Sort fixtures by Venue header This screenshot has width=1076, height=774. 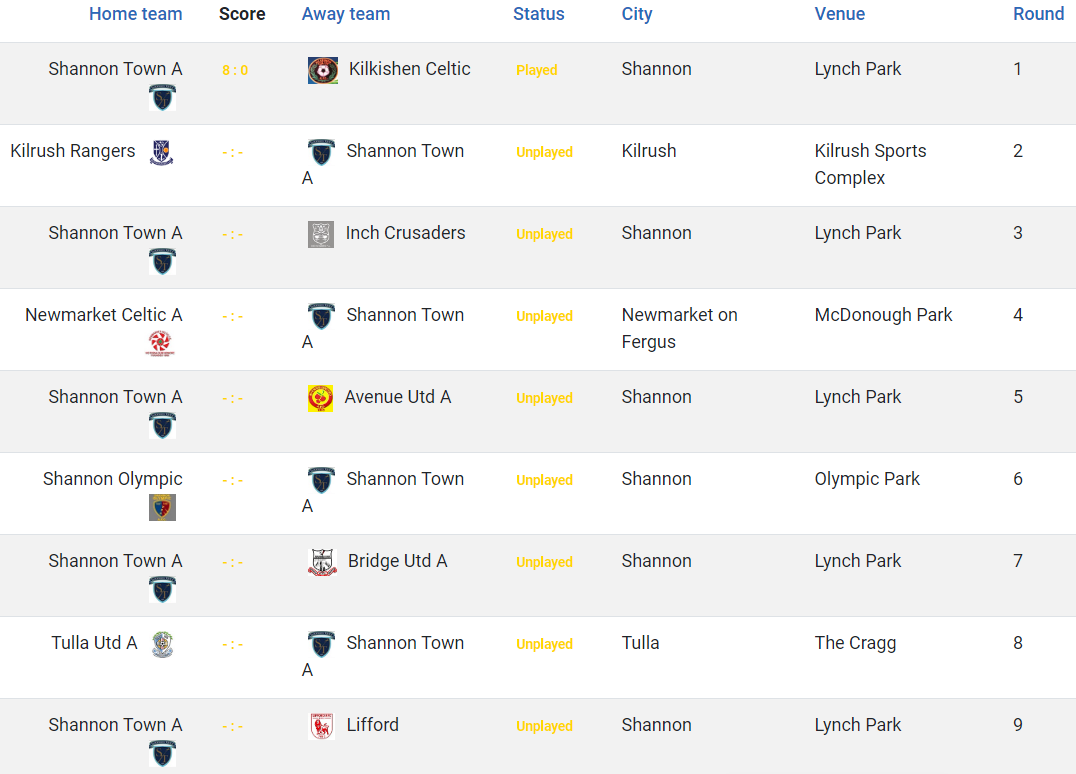839,14
